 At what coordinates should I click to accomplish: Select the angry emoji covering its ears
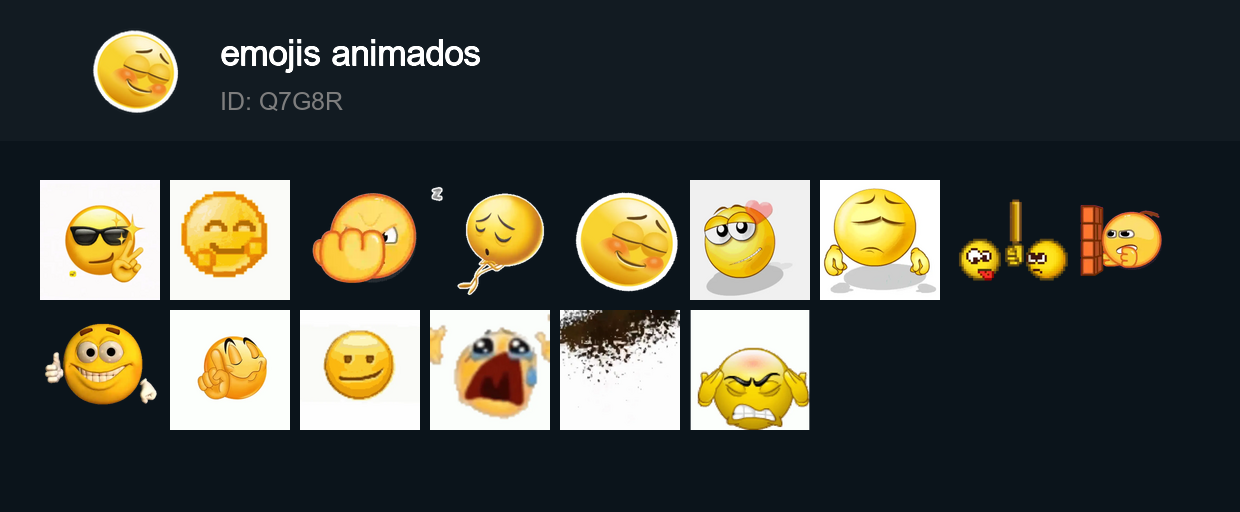point(750,370)
